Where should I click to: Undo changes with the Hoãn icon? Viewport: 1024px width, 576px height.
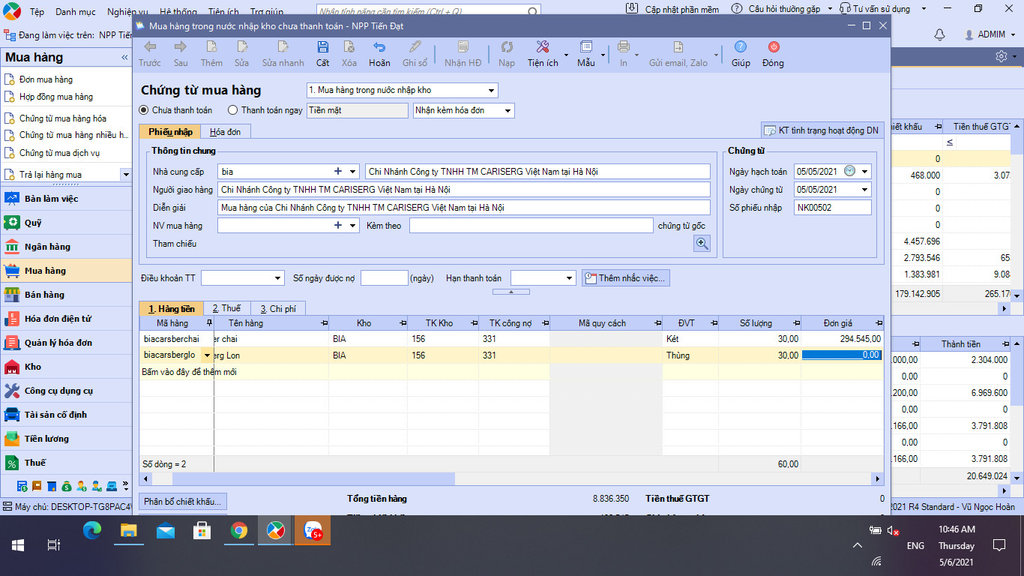click(379, 47)
